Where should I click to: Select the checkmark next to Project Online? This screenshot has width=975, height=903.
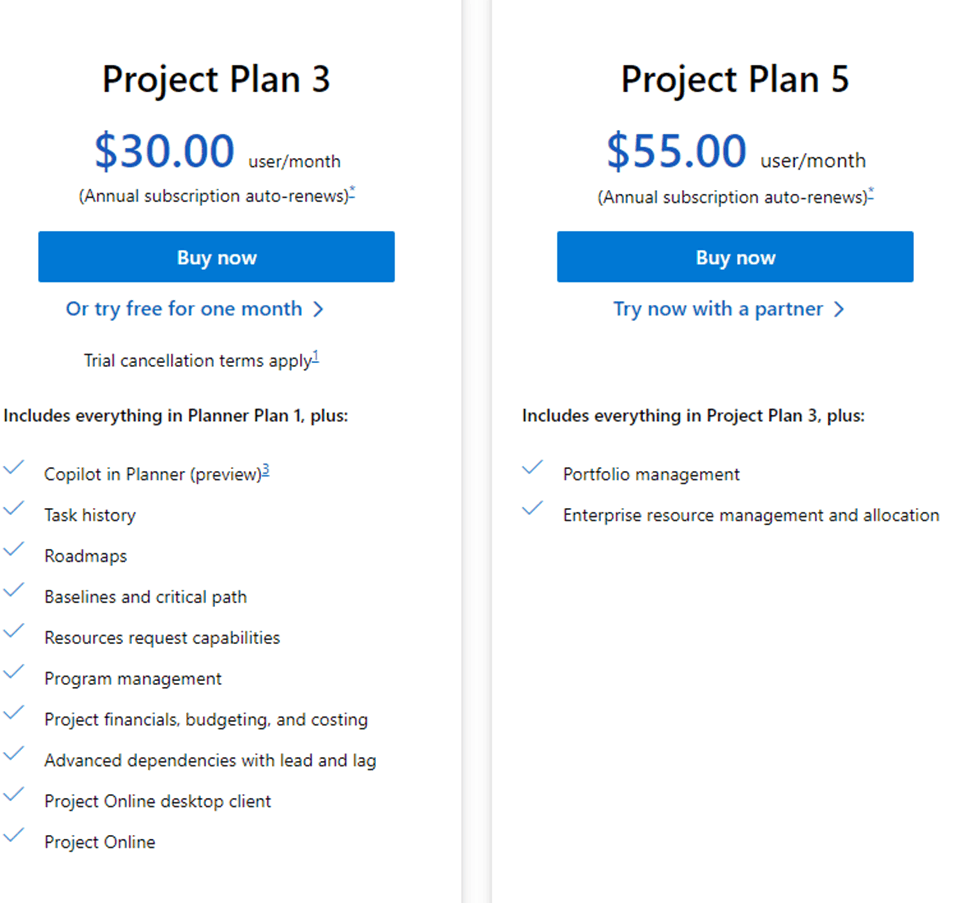(x=15, y=835)
